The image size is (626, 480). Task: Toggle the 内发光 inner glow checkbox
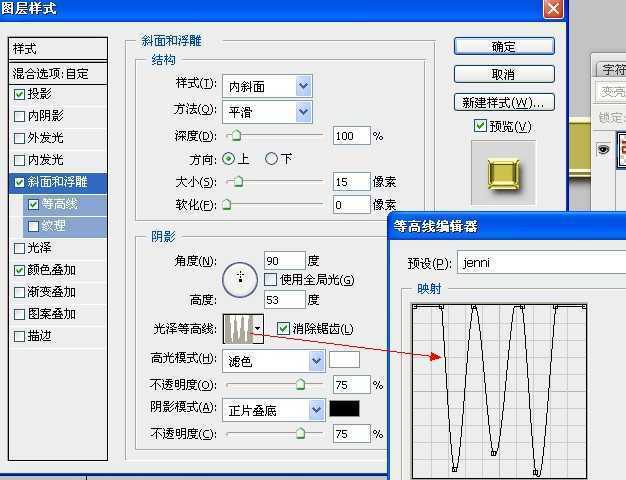(x=19, y=160)
